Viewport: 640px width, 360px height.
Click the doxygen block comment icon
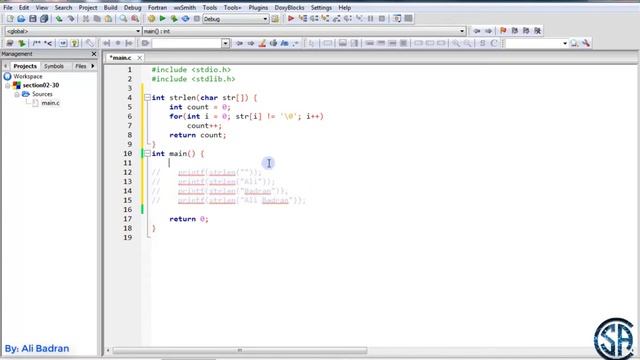[37, 43]
